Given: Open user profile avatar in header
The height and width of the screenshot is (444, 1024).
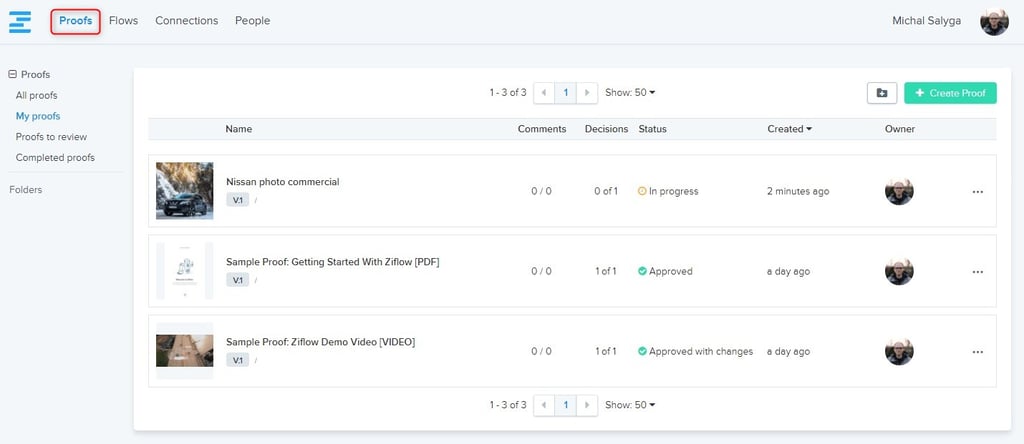Looking at the screenshot, I should tap(994, 21).
